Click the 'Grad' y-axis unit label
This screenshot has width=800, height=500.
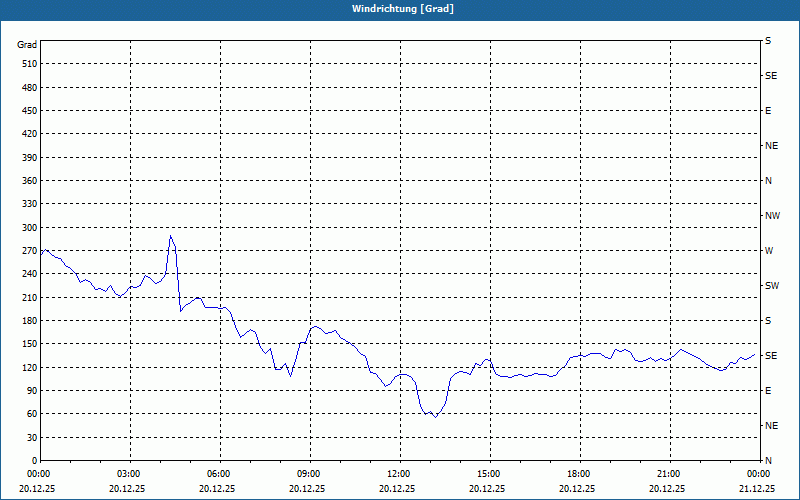(x=27, y=45)
